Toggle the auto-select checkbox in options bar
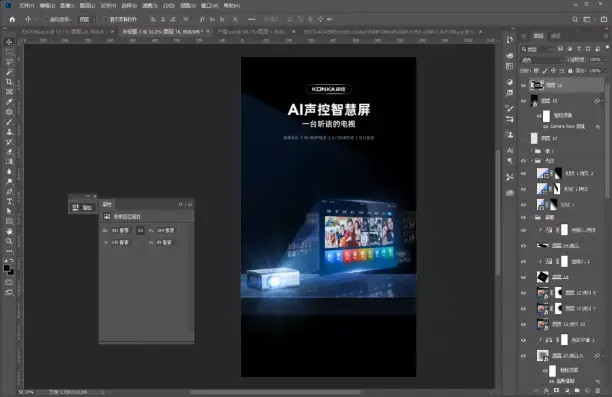The width and height of the screenshot is (612, 397). (46, 19)
